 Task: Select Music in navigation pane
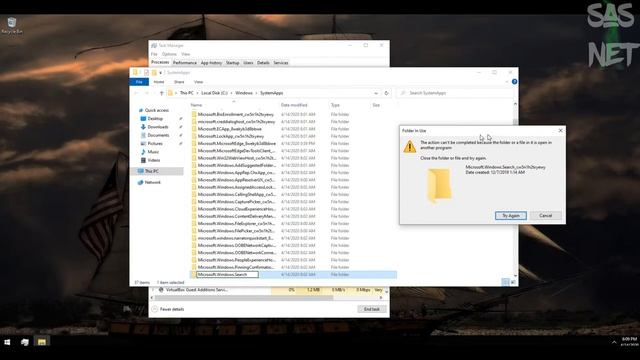click(153, 152)
